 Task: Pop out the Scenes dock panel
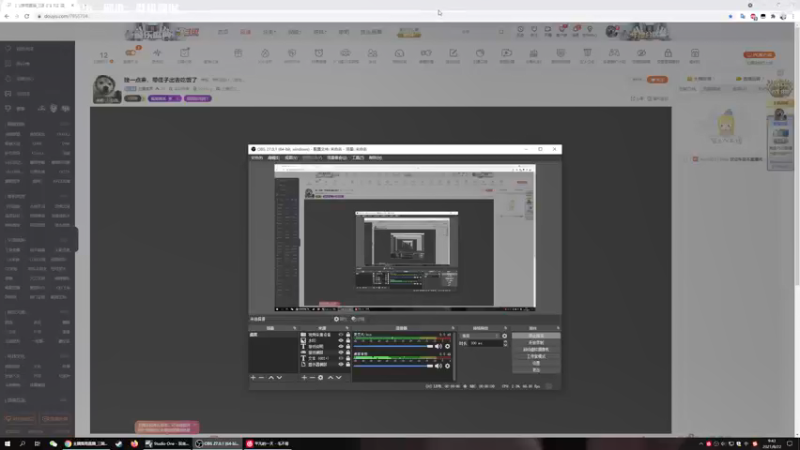pyautogui.click(x=294, y=328)
